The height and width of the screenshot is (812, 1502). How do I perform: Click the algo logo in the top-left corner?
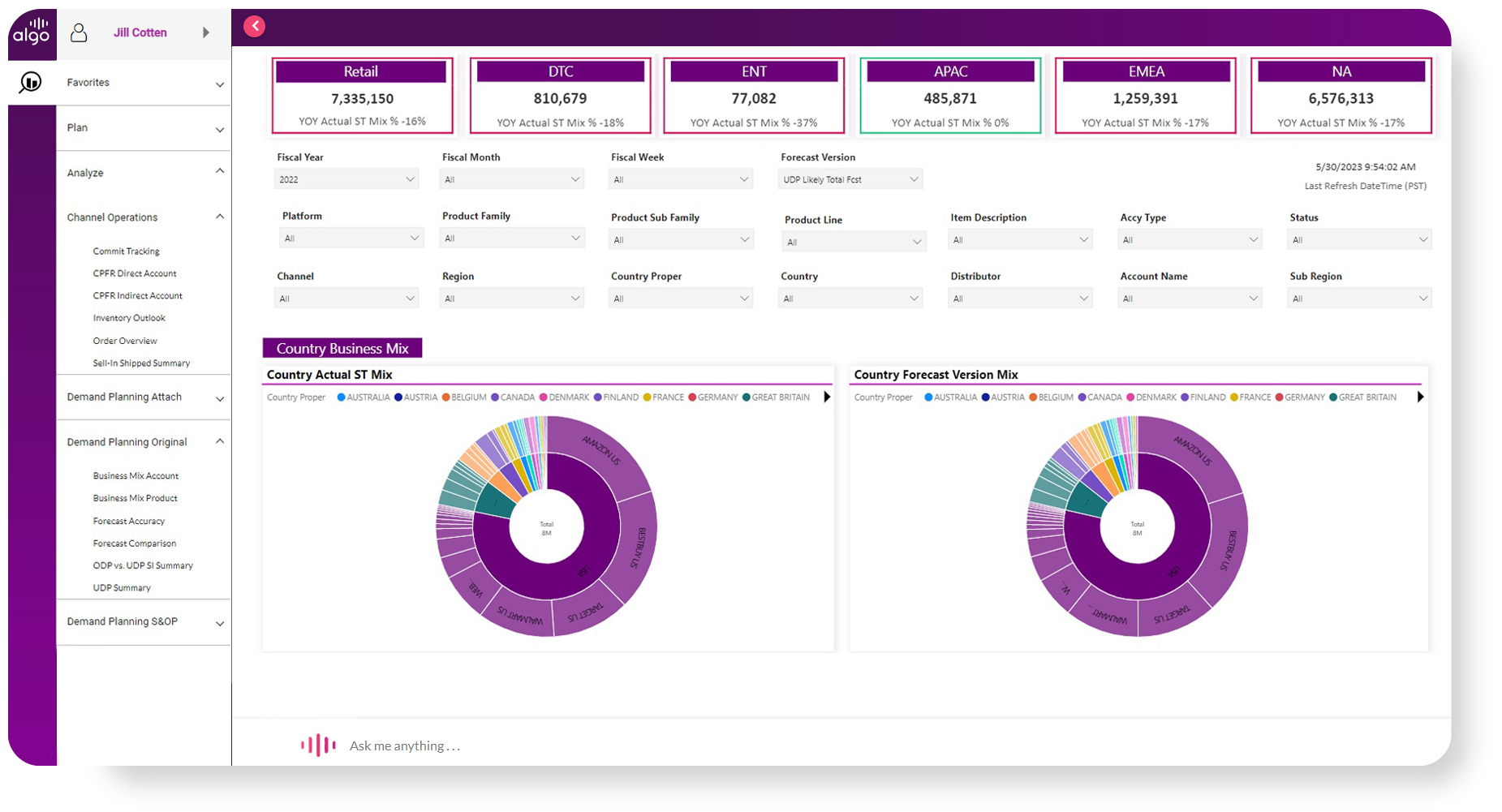coord(31,31)
